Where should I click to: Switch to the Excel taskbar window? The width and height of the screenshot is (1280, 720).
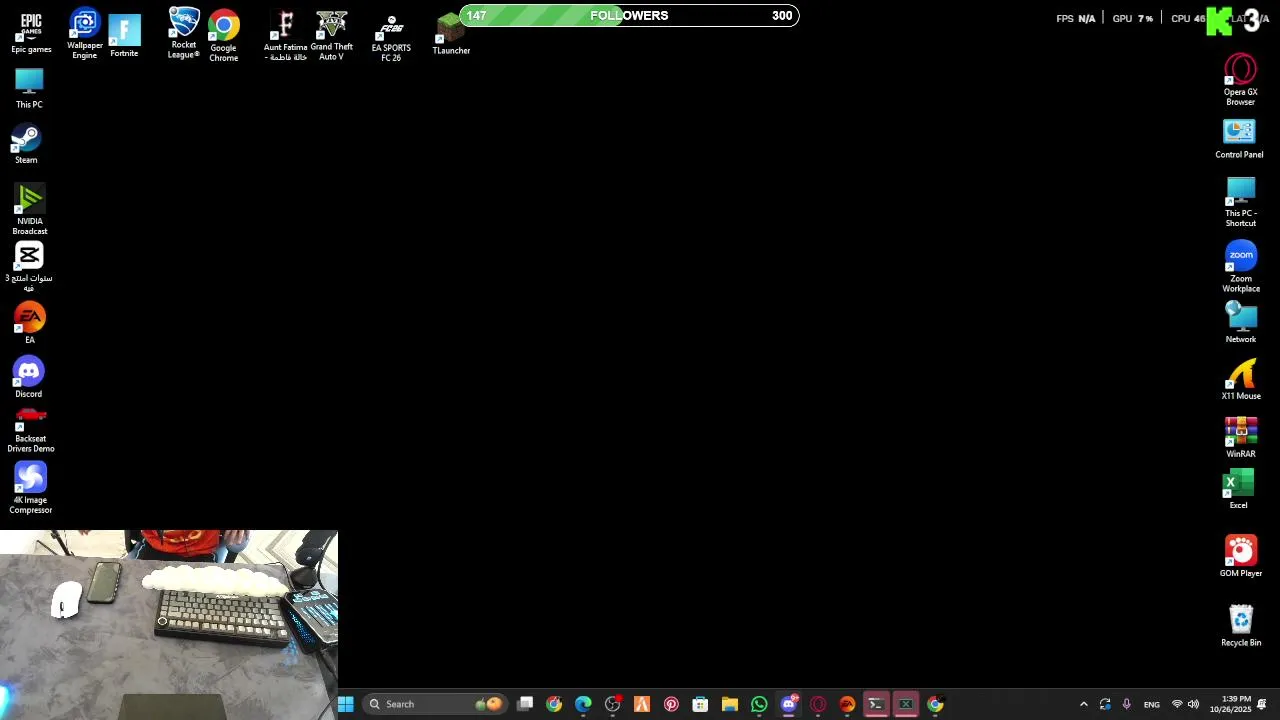tap(906, 704)
